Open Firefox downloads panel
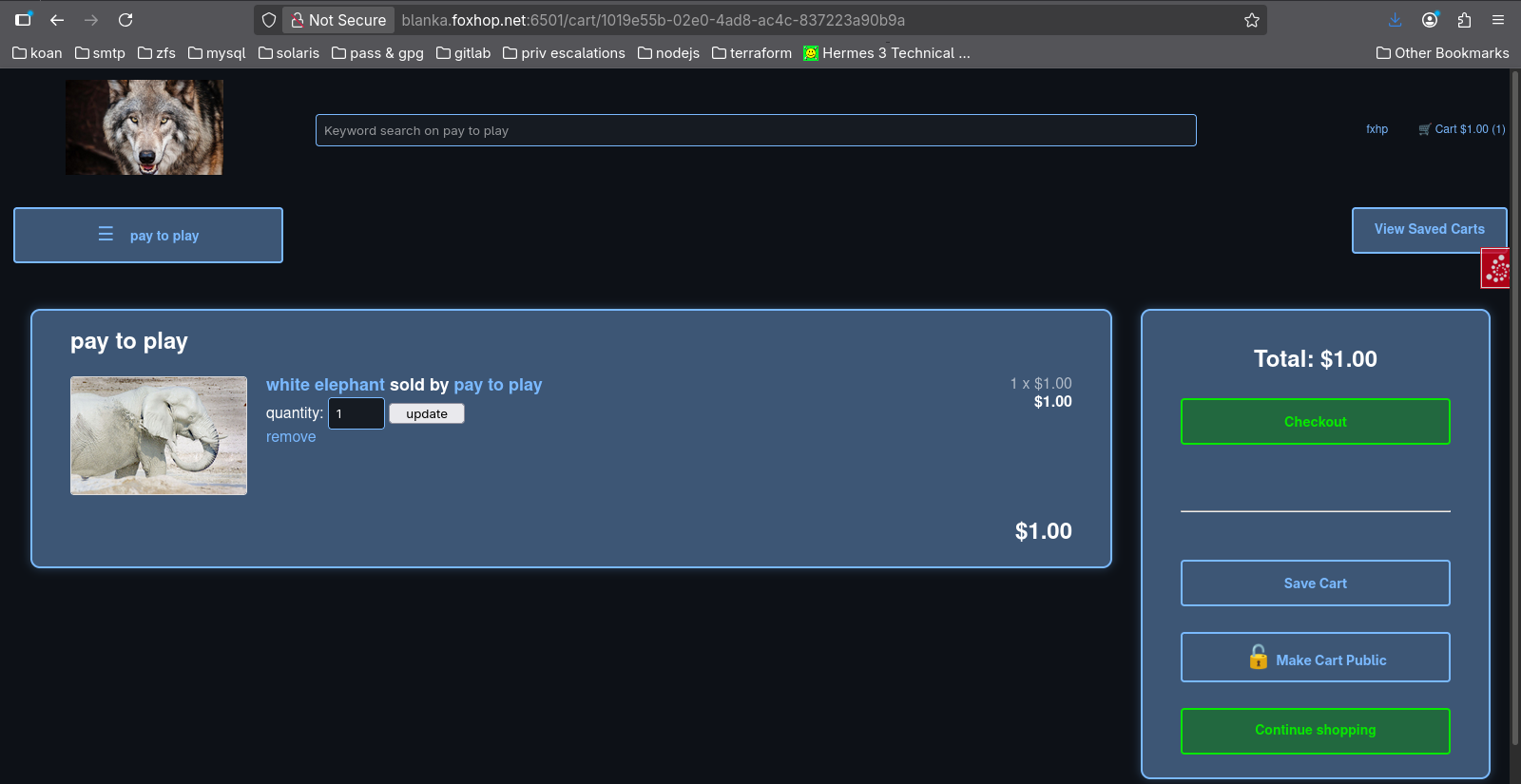The width and height of the screenshot is (1521, 784). 1395,20
